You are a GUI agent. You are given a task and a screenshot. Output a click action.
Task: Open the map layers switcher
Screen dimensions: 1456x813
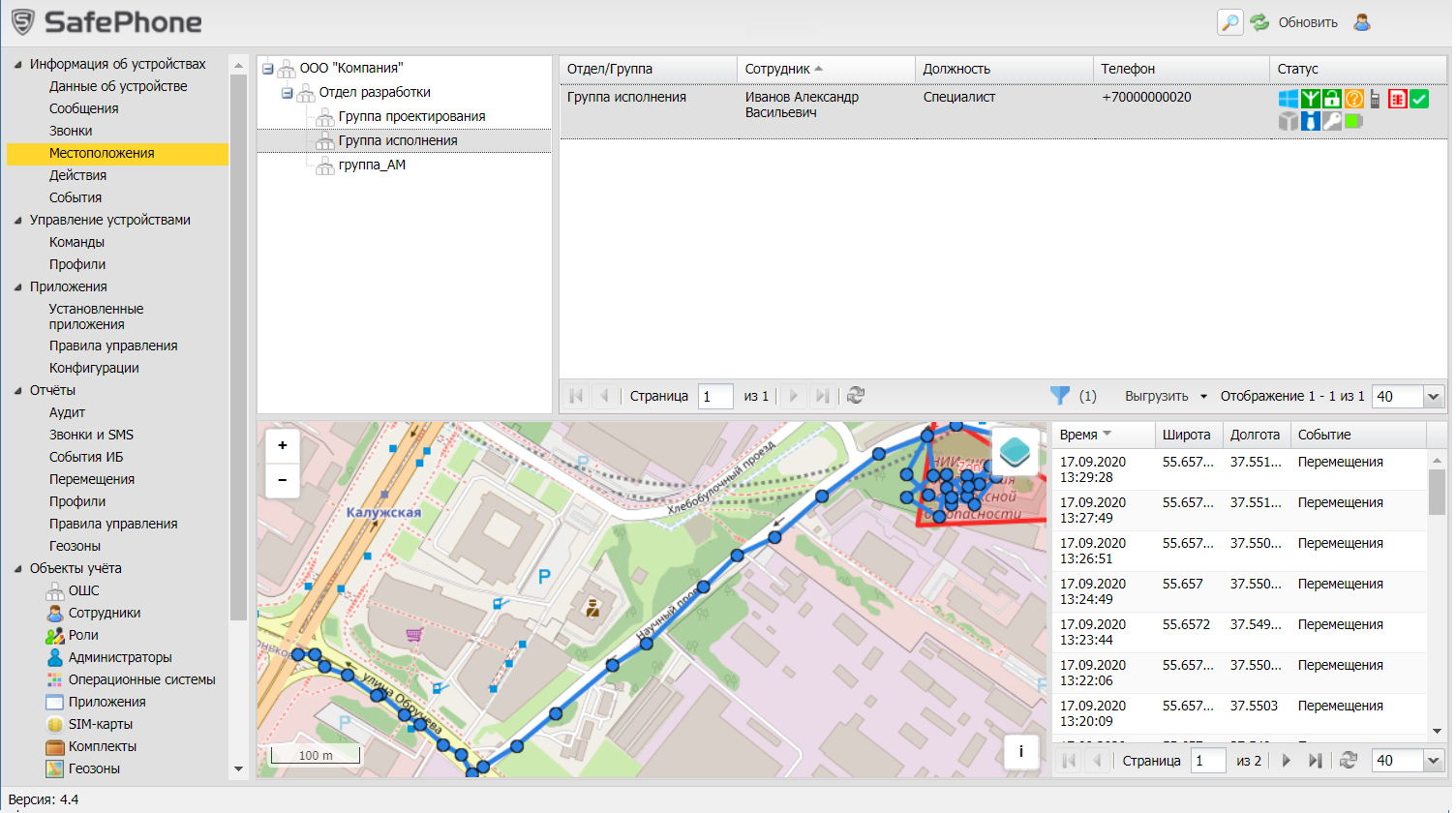coord(1015,452)
